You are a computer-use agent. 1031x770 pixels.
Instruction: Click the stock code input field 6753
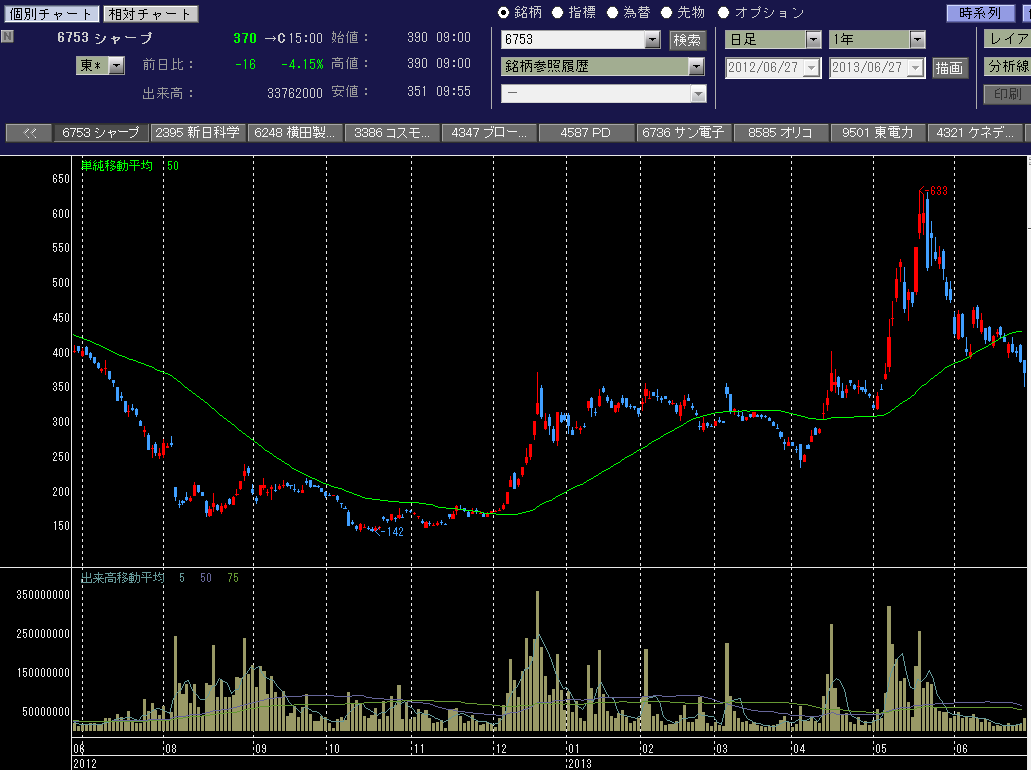573,40
